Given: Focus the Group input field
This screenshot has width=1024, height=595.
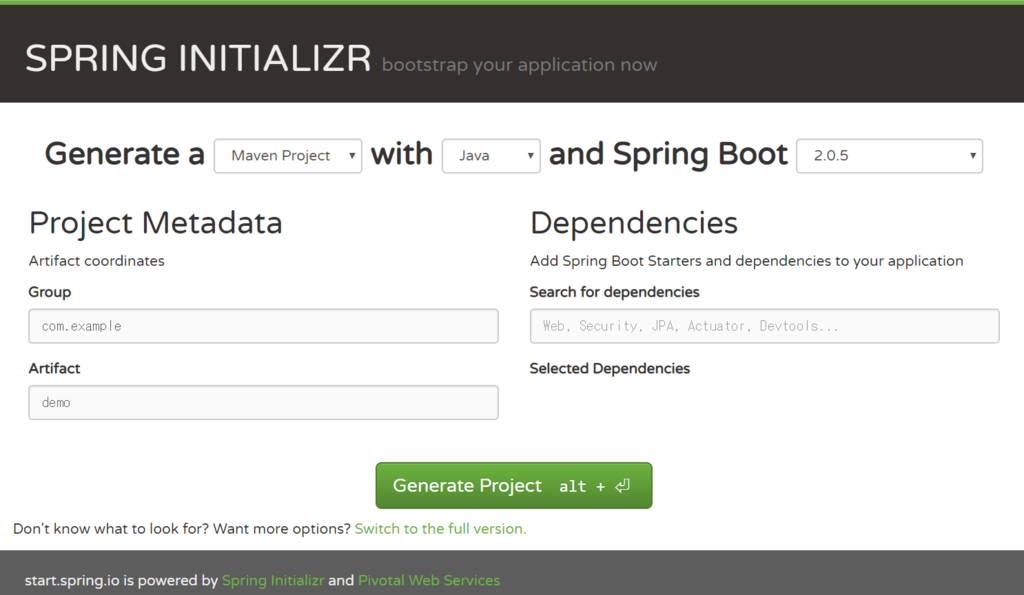Looking at the screenshot, I should (x=263, y=326).
